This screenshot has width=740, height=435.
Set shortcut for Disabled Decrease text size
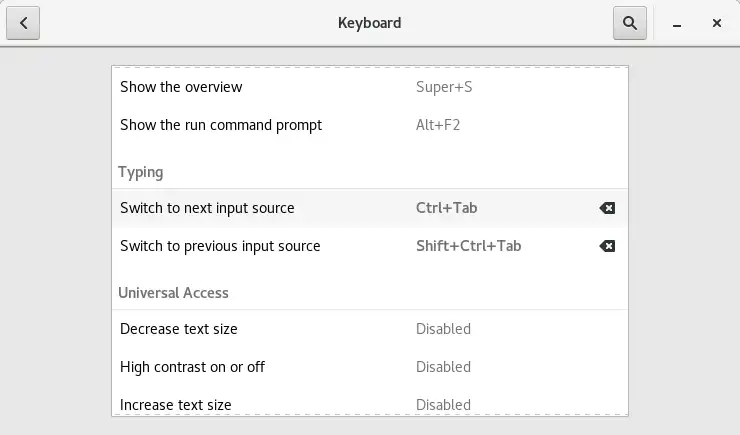(443, 329)
